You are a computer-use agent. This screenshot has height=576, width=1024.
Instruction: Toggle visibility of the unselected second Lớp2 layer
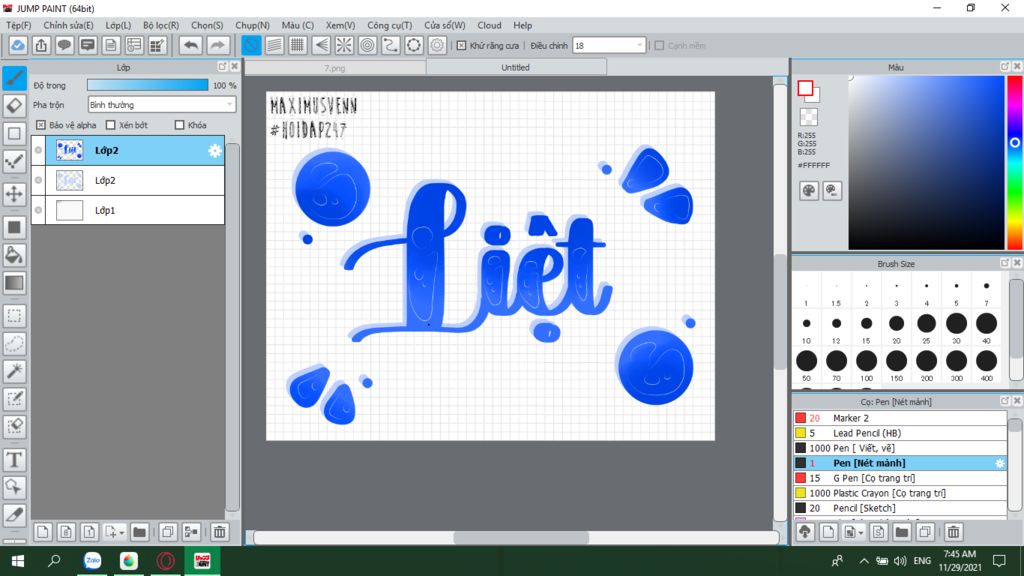[39, 180]
